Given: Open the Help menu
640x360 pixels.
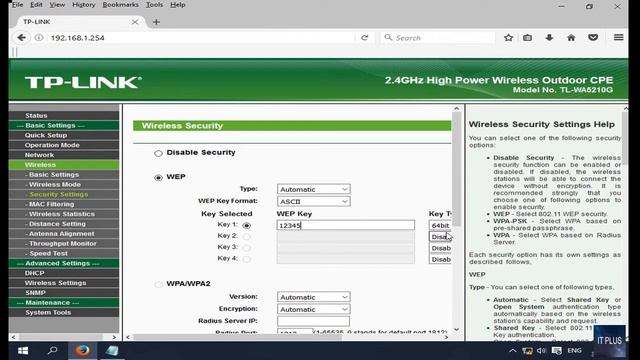Looking at the screenshot, I should click(x=178, y=5).
